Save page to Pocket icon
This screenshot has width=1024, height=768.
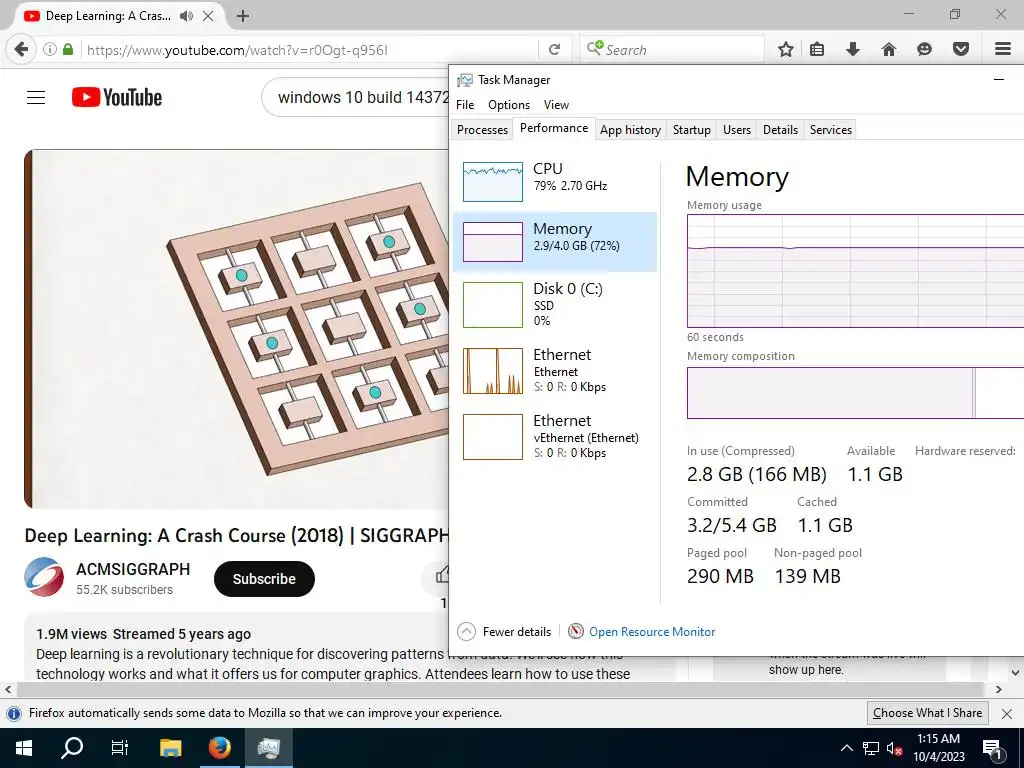(x=961, y=49)
